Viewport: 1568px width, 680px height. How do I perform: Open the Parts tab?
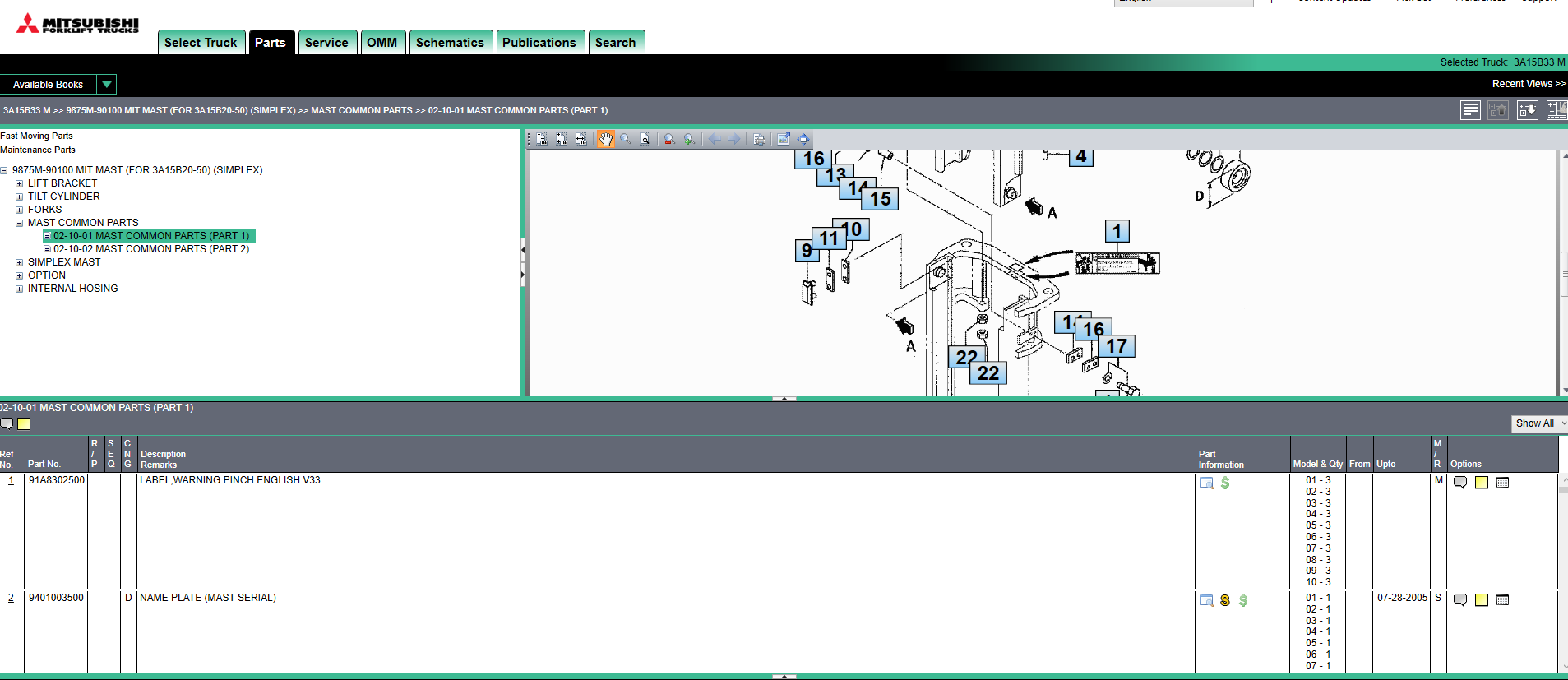click(x=271, y=43)
